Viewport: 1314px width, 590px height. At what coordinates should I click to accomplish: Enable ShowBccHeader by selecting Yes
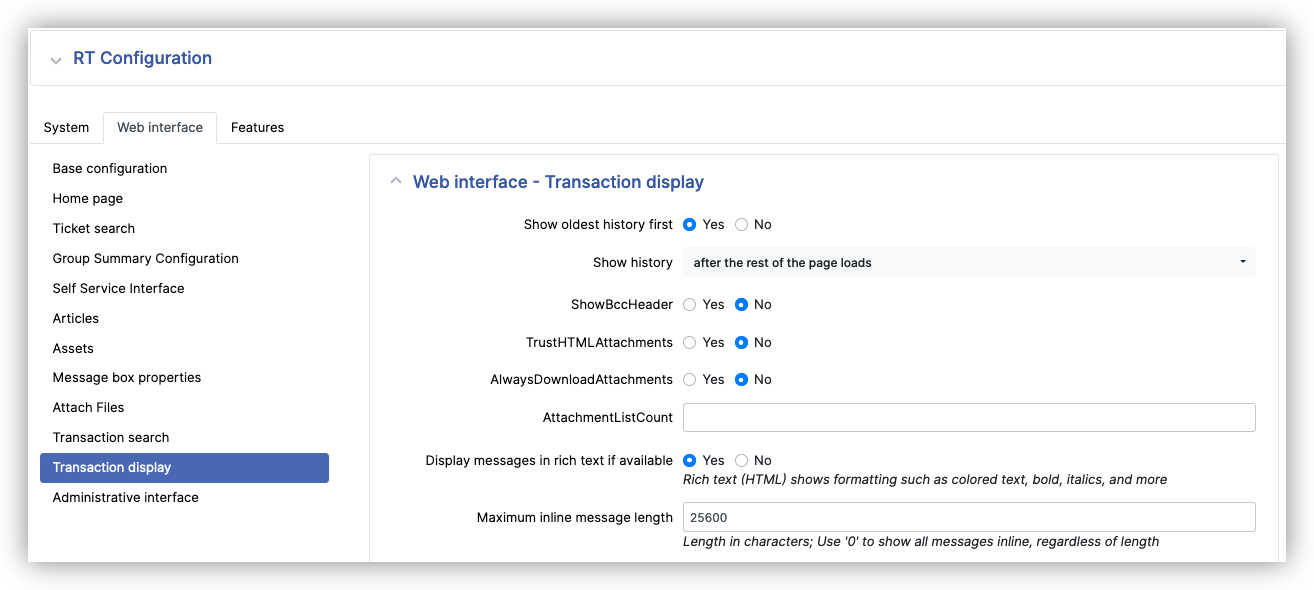pos(688,304)
